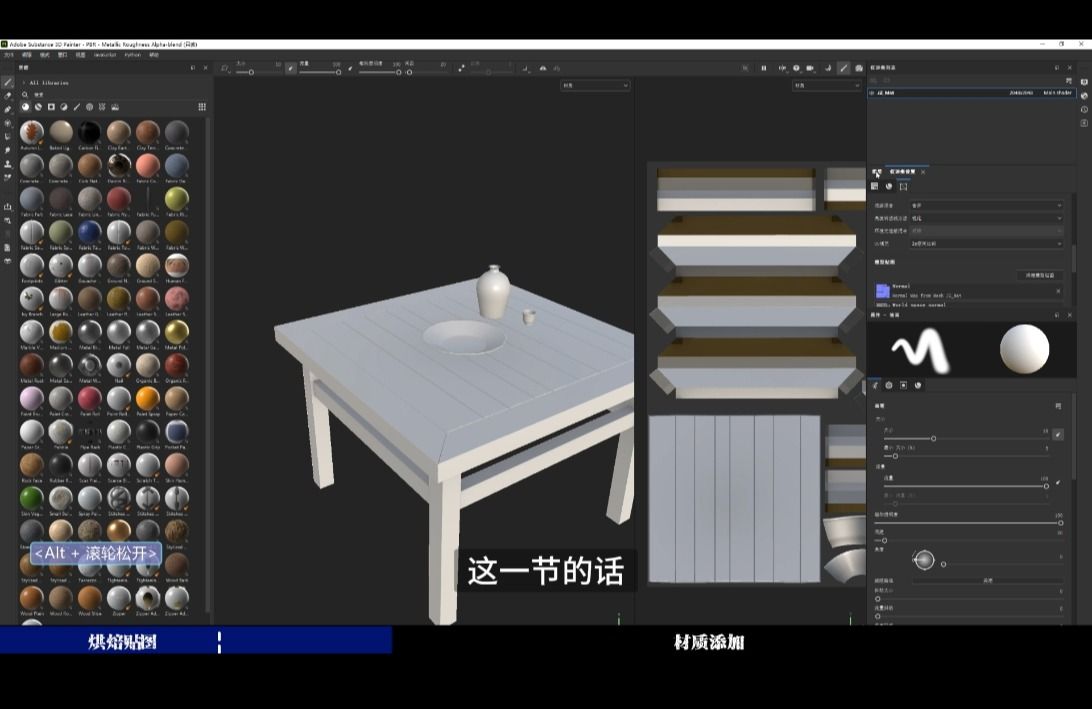1092x709 pixels.
Task: Select the Projection tool in left toolbar
Action: click(8, 109)
